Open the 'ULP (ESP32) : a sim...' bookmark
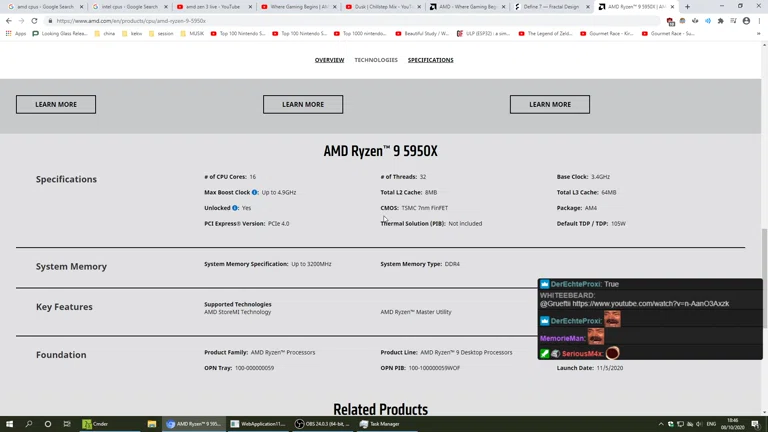This screenshot has height=432, width=768. click(483, 34)
